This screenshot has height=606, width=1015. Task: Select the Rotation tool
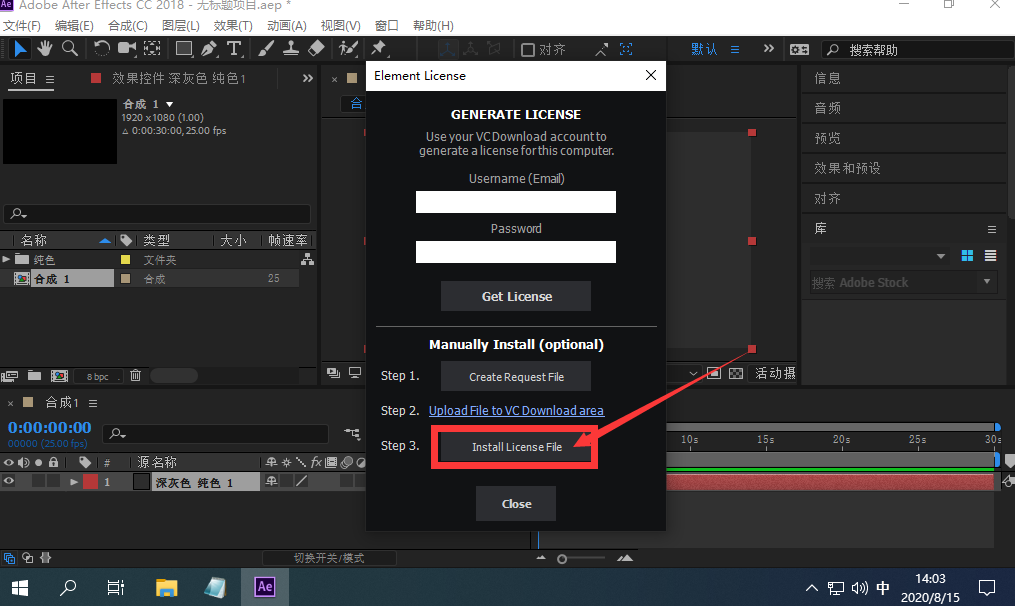(x=102, y=49)
